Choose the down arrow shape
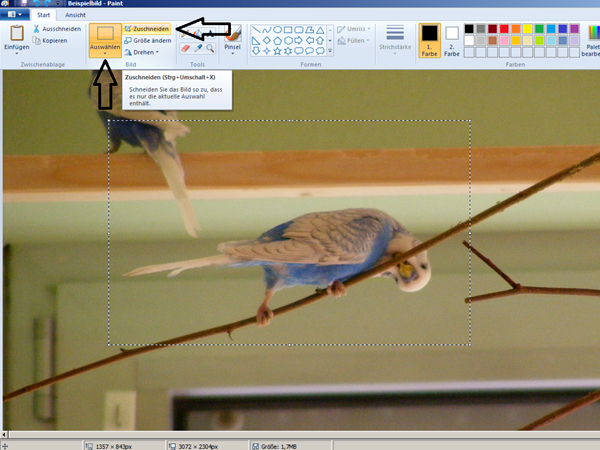600x450 pixels. 256,51
